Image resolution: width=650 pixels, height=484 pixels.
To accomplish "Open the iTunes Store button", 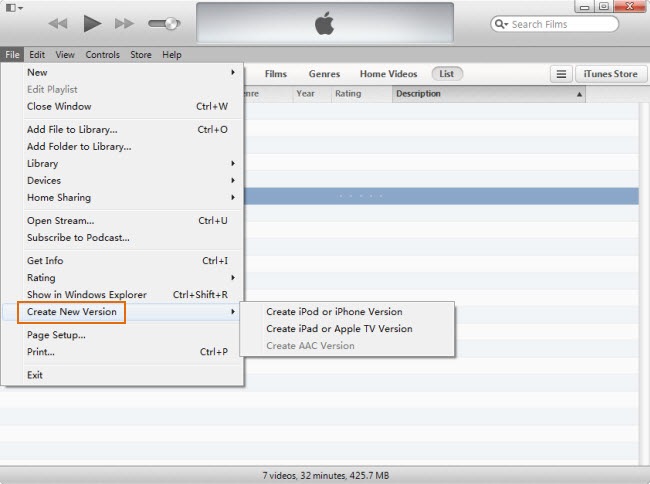I will pos(611,74).
